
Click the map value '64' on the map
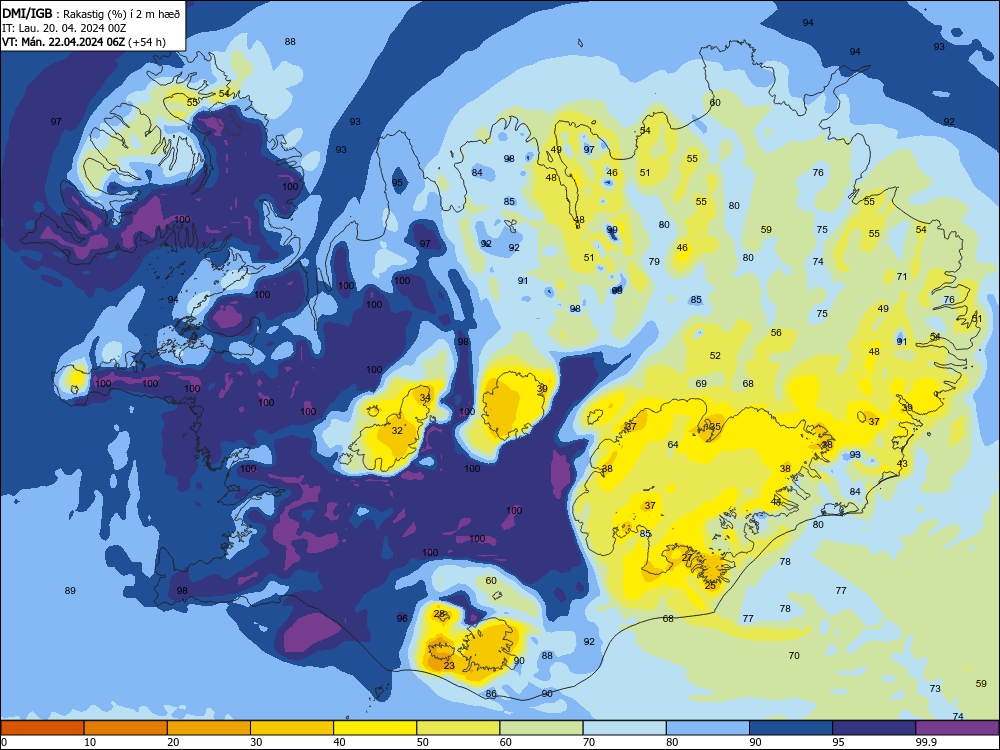coord(673,445)
